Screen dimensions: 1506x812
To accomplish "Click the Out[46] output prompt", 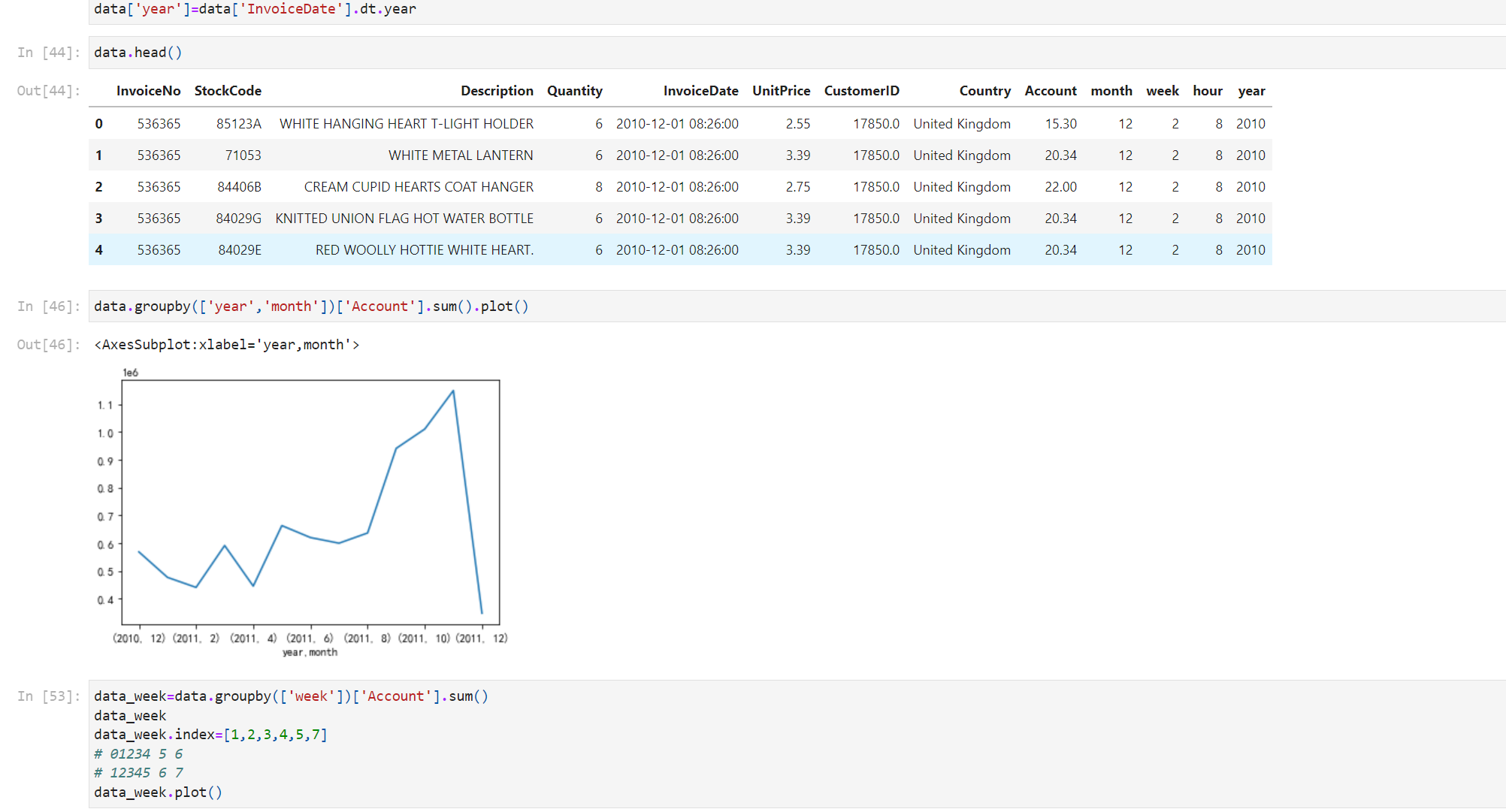I will 48,345.
